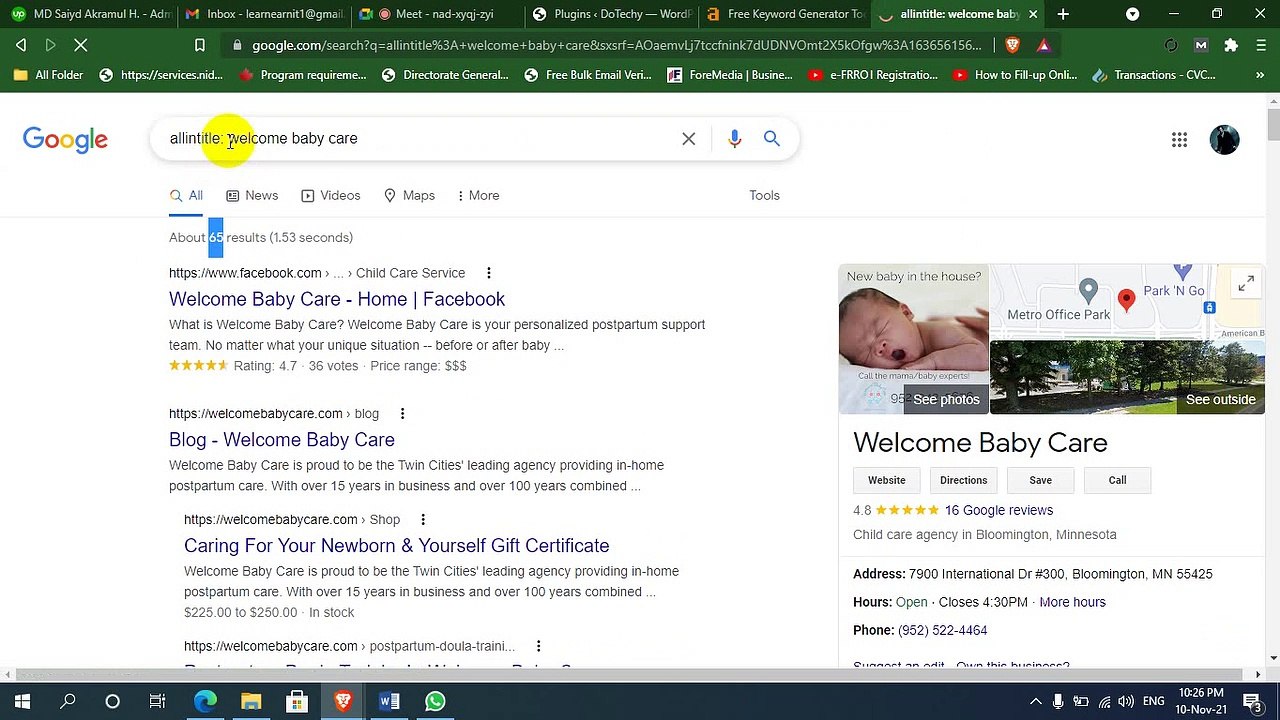The width and height of the screenshot is (1280, 720).
Task: Go to Google home via the logo
Action: tap(65, 140)
